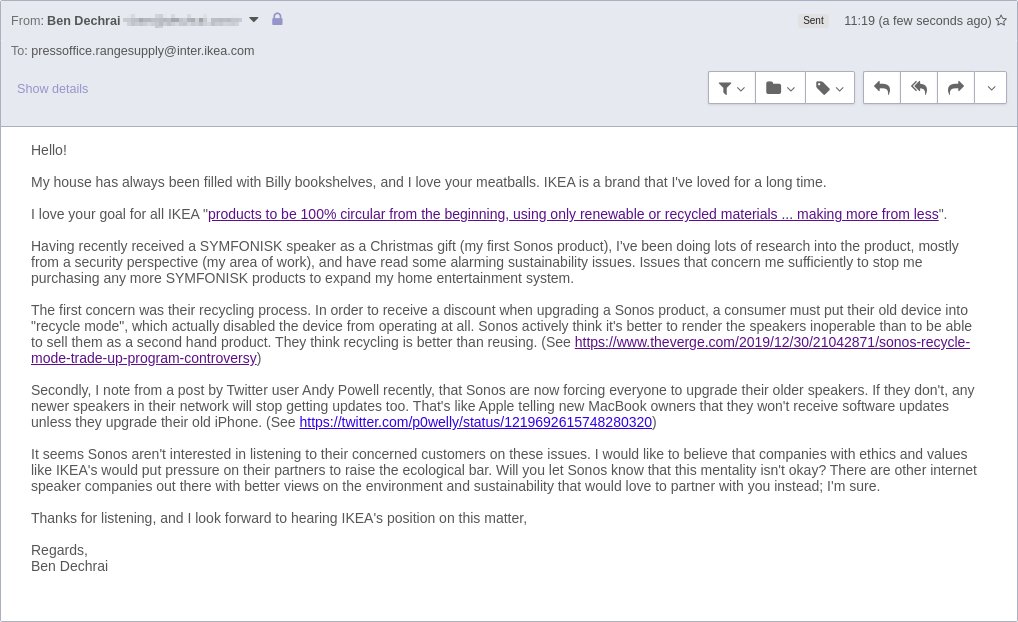1018x622 pixels.
Task: Expand the sender address dropdown arrow
Action: (x=254, y=19)
